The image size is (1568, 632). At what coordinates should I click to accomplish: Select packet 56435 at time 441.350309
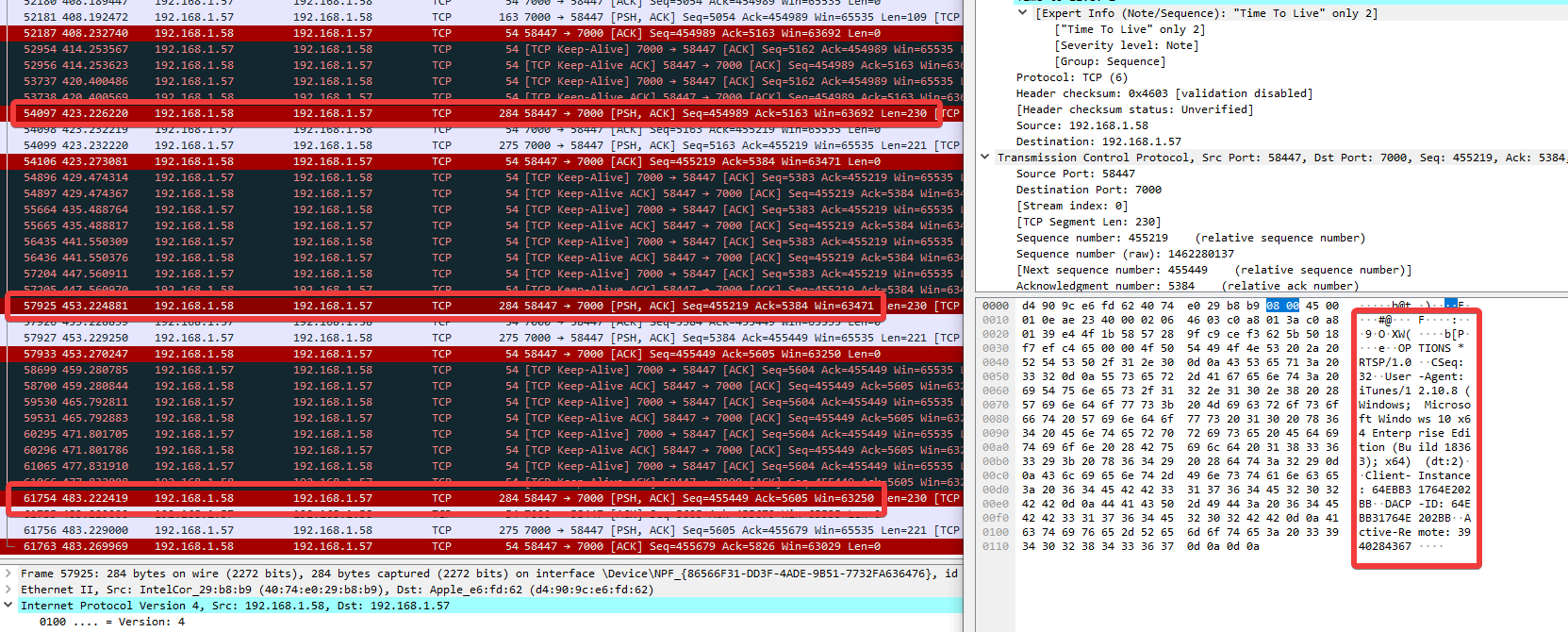[x=482, y=241]
